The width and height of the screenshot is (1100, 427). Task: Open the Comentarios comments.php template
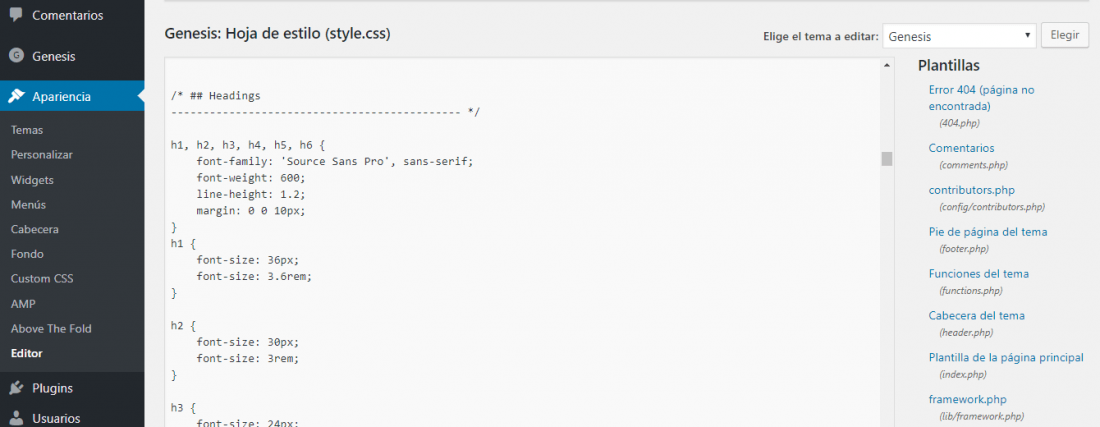961,148
